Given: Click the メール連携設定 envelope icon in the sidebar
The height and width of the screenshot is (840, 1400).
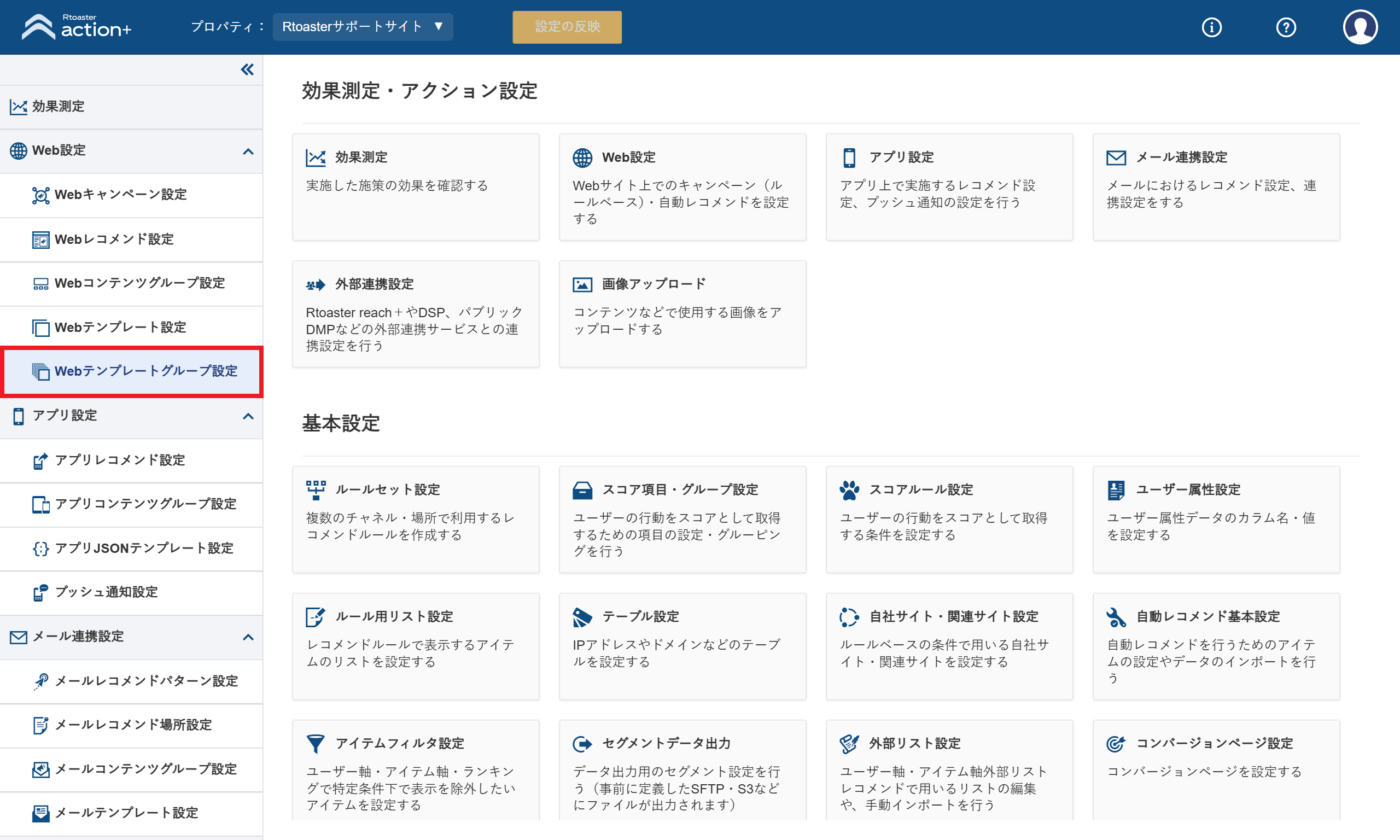Looking at the screenshot, I should [19, 637].
